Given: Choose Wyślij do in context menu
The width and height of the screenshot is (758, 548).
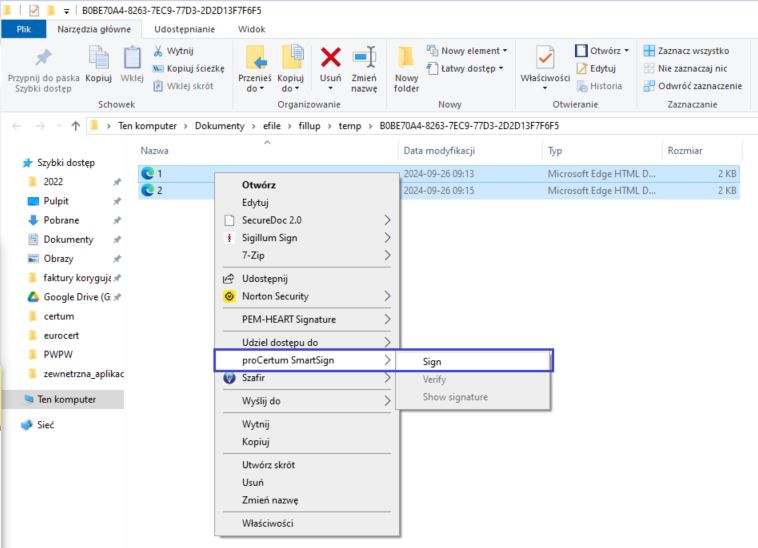Looking at the screenshot, I should pos(307,401).
